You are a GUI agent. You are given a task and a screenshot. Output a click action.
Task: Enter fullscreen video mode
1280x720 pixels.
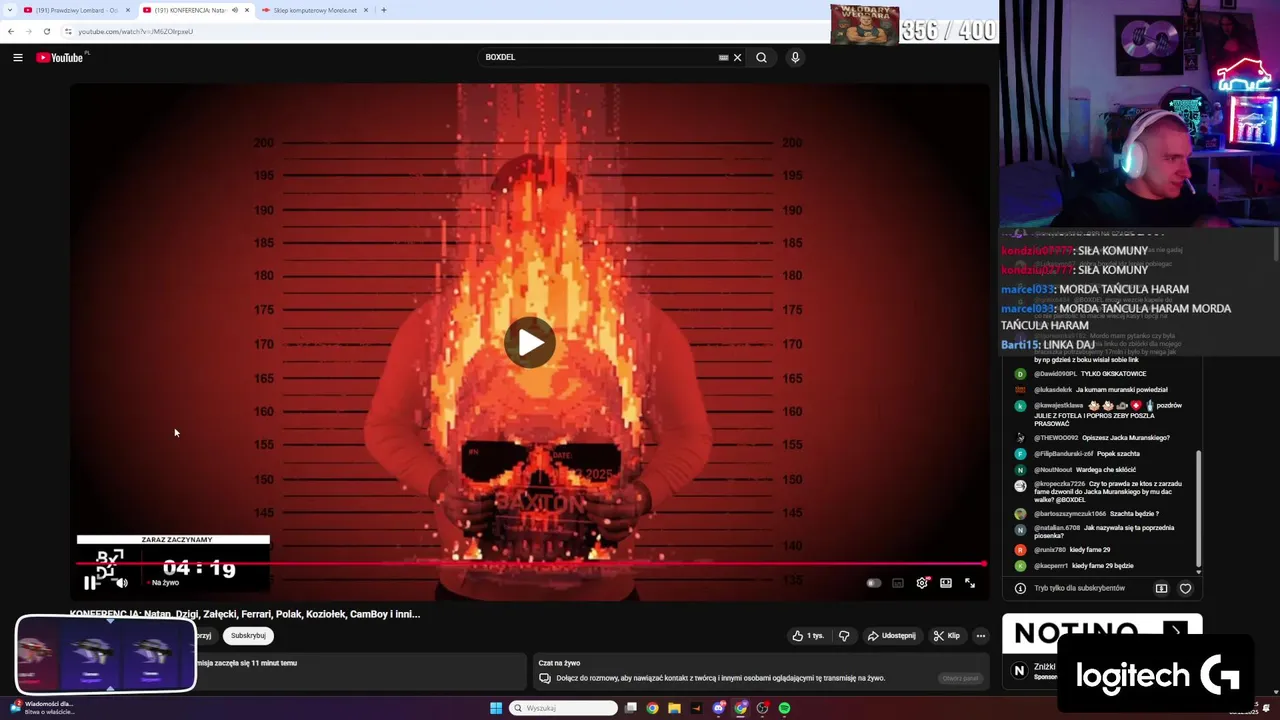point(970,583)
